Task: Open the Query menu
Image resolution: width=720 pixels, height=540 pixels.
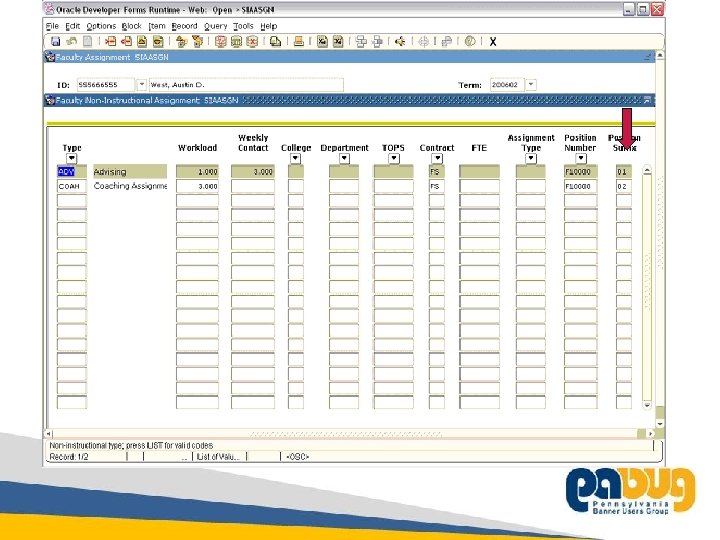Action: (x=215, y=26)
